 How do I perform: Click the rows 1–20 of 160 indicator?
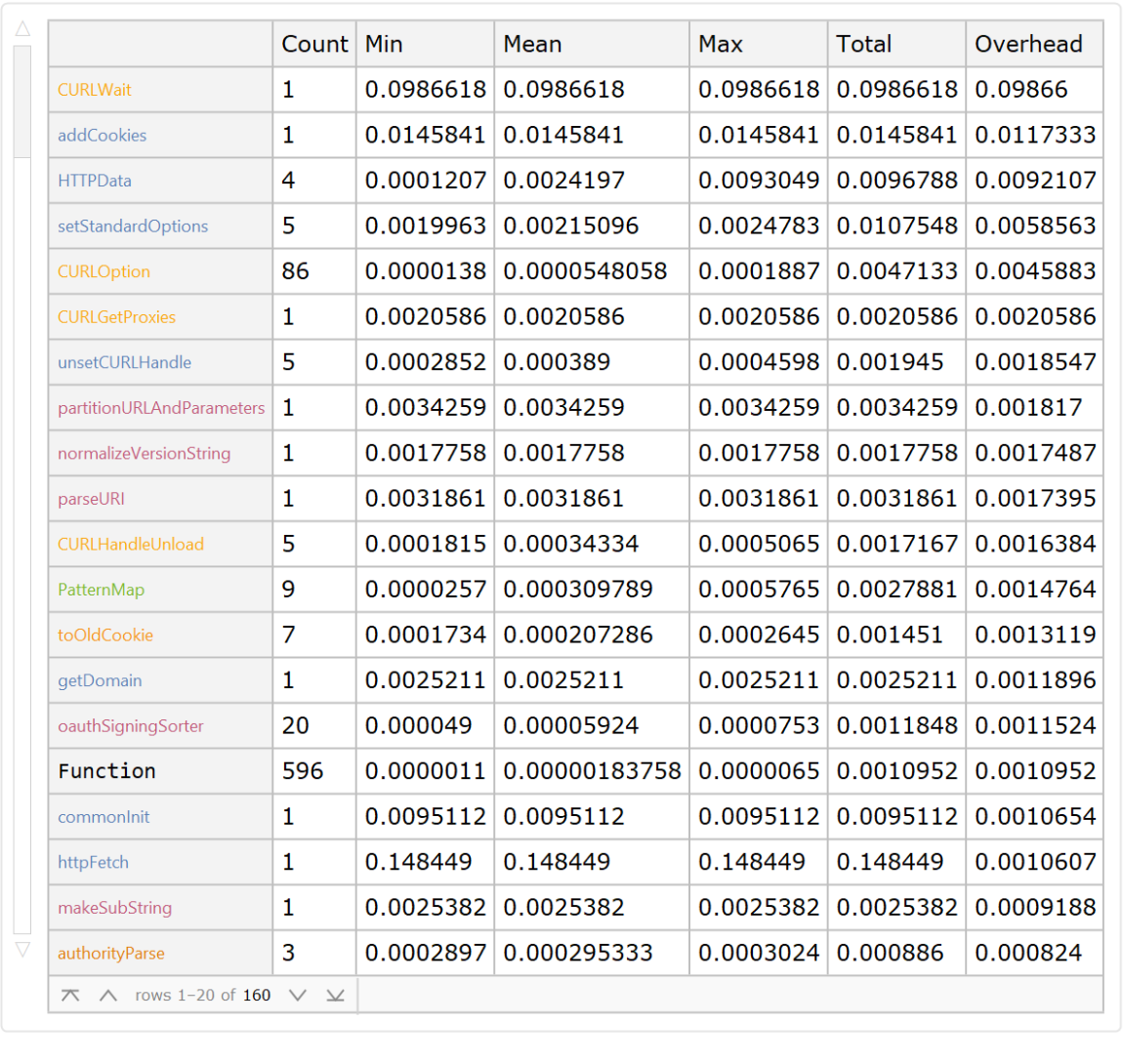point(202,995)
